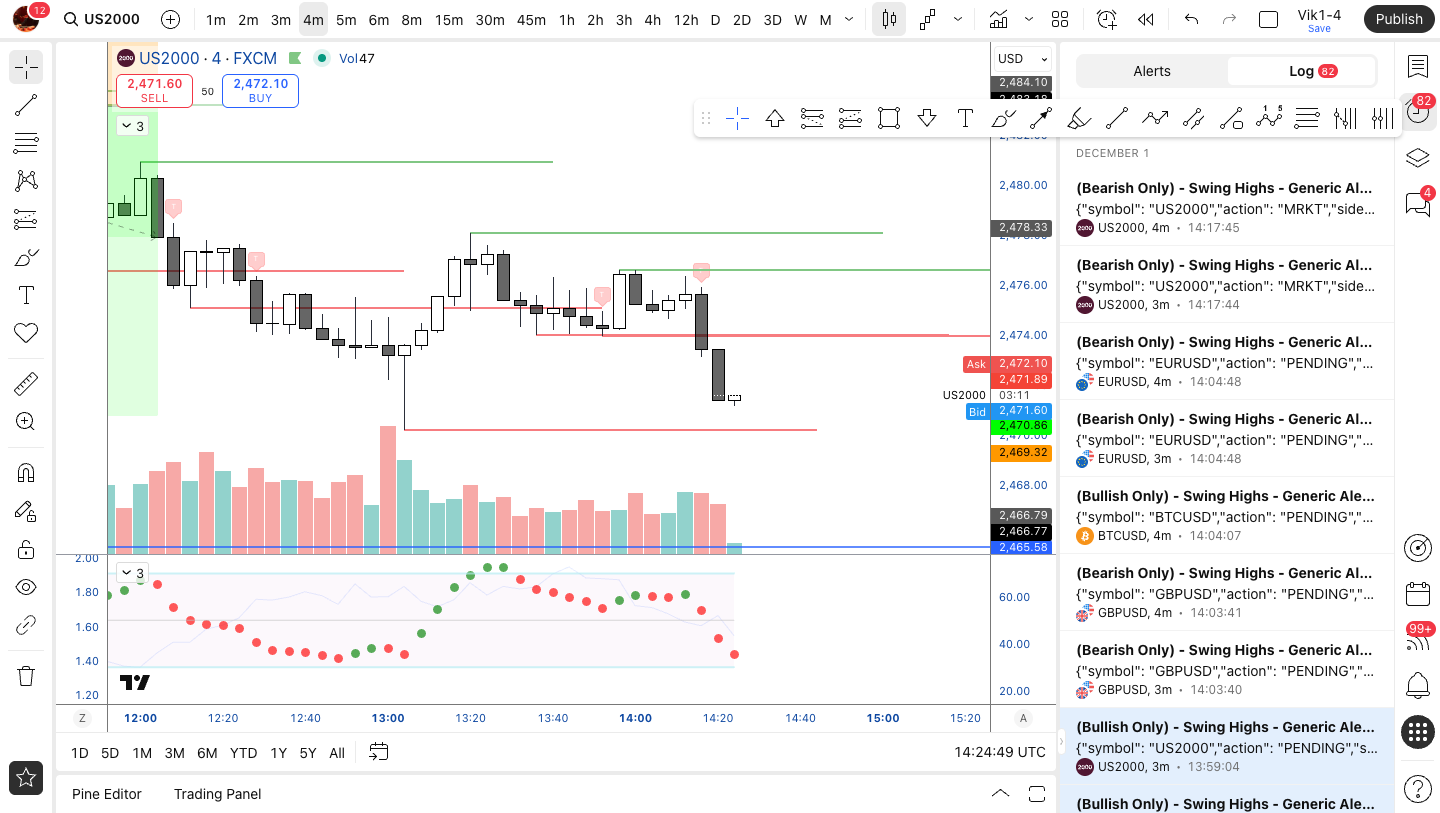
Task: Open the object tree layers icon
Action: point(1417,158)
